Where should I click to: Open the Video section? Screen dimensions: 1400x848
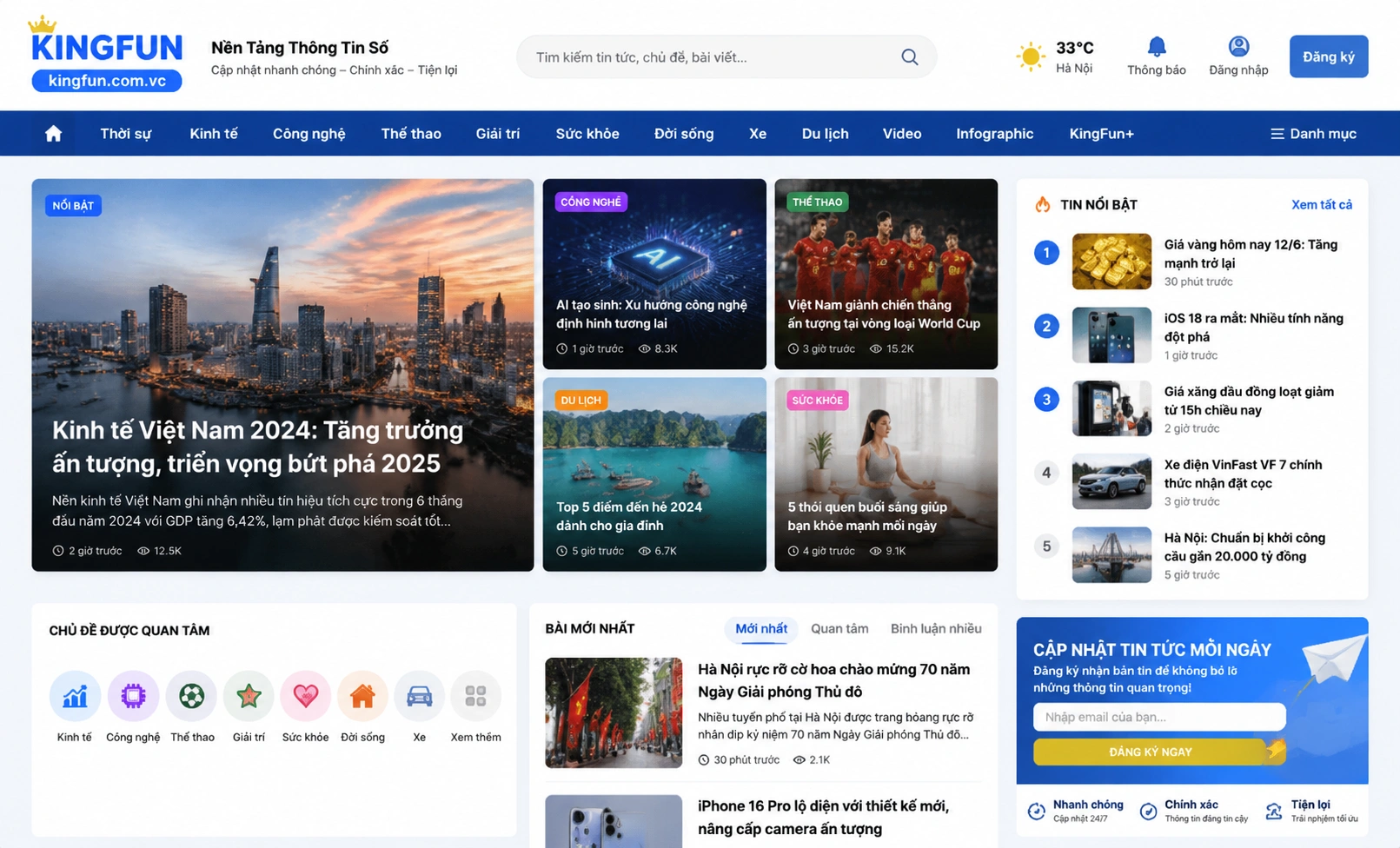[x=902, y=134]
